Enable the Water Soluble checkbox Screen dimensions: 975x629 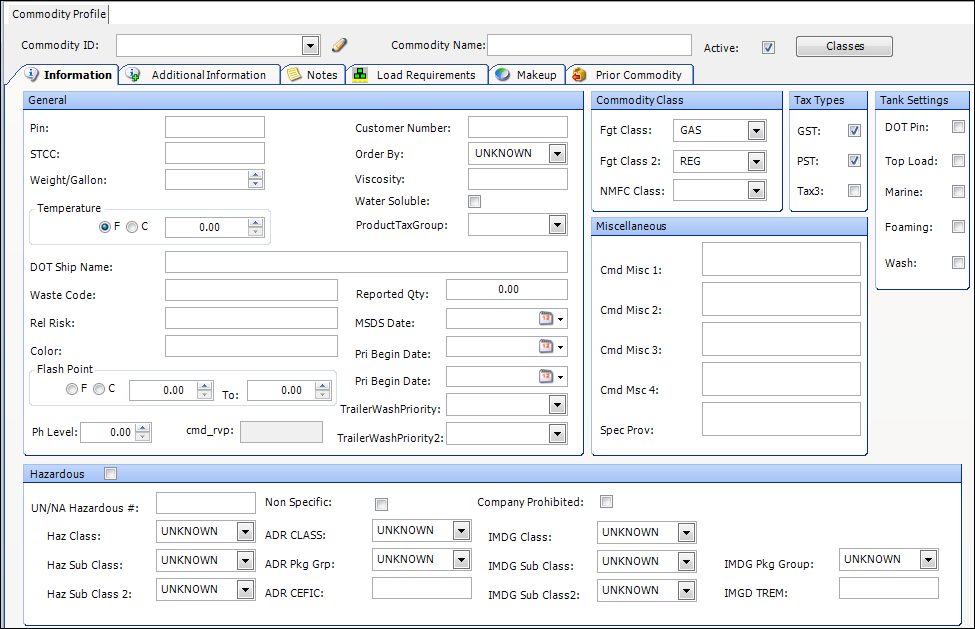coord(475,201)
